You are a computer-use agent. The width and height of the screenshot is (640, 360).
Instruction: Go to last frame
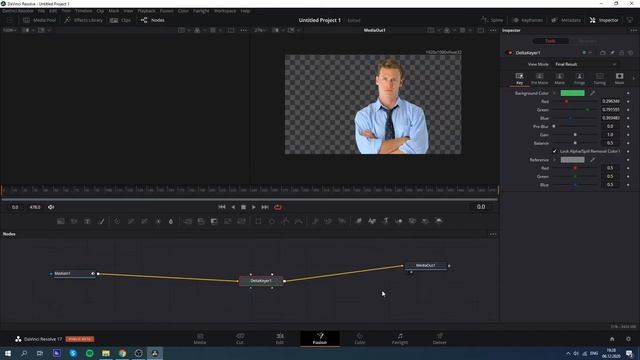265,207
